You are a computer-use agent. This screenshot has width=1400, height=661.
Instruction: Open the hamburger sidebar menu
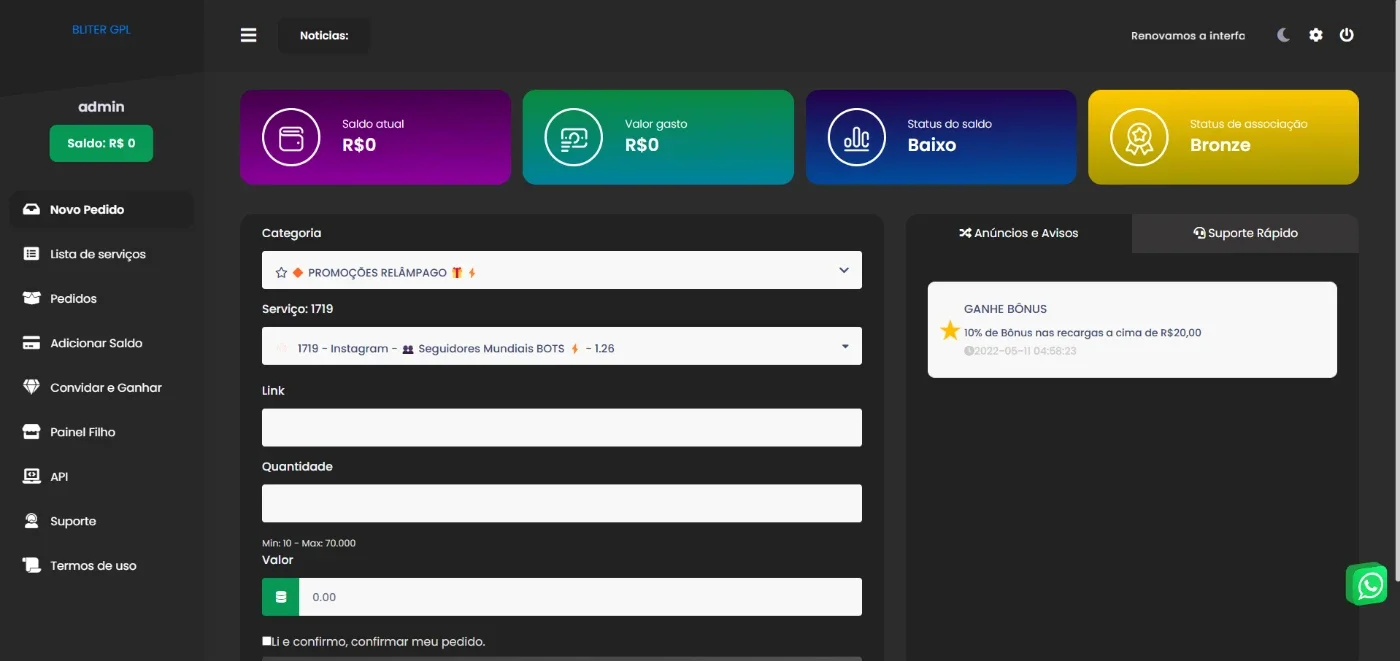point(249,35)
